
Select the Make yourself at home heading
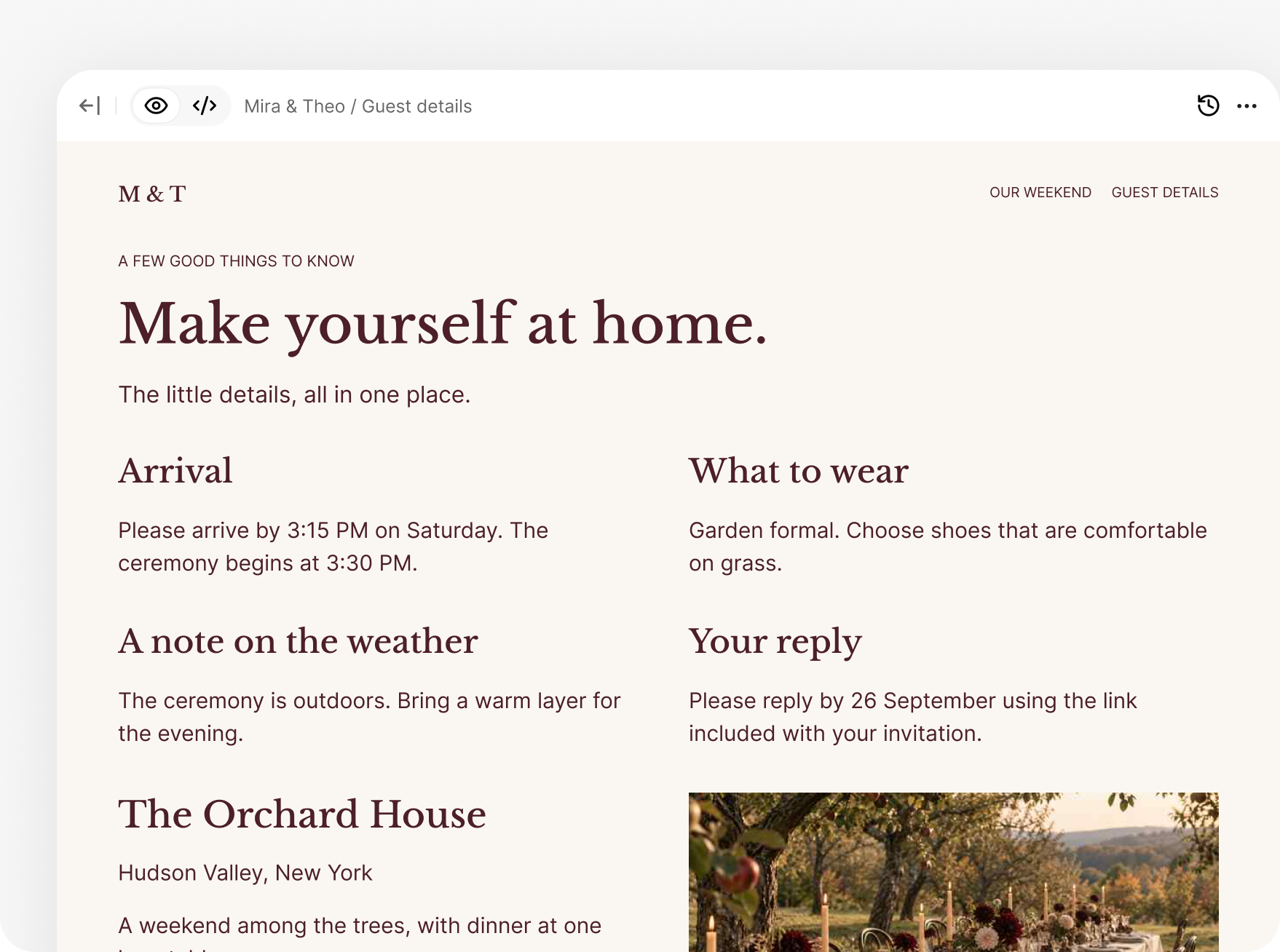[443, 324]
